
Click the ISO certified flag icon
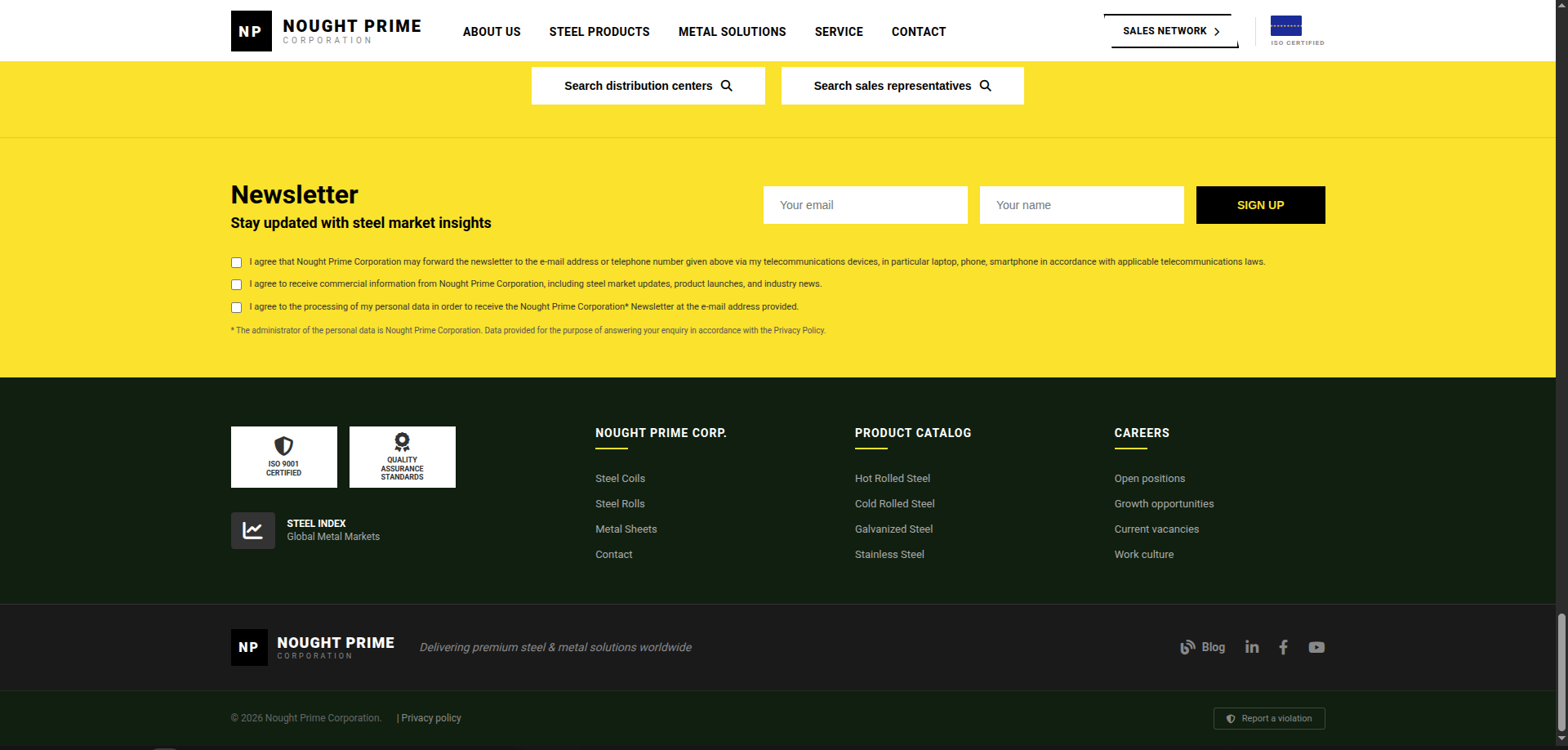(x=1285, y=26)
